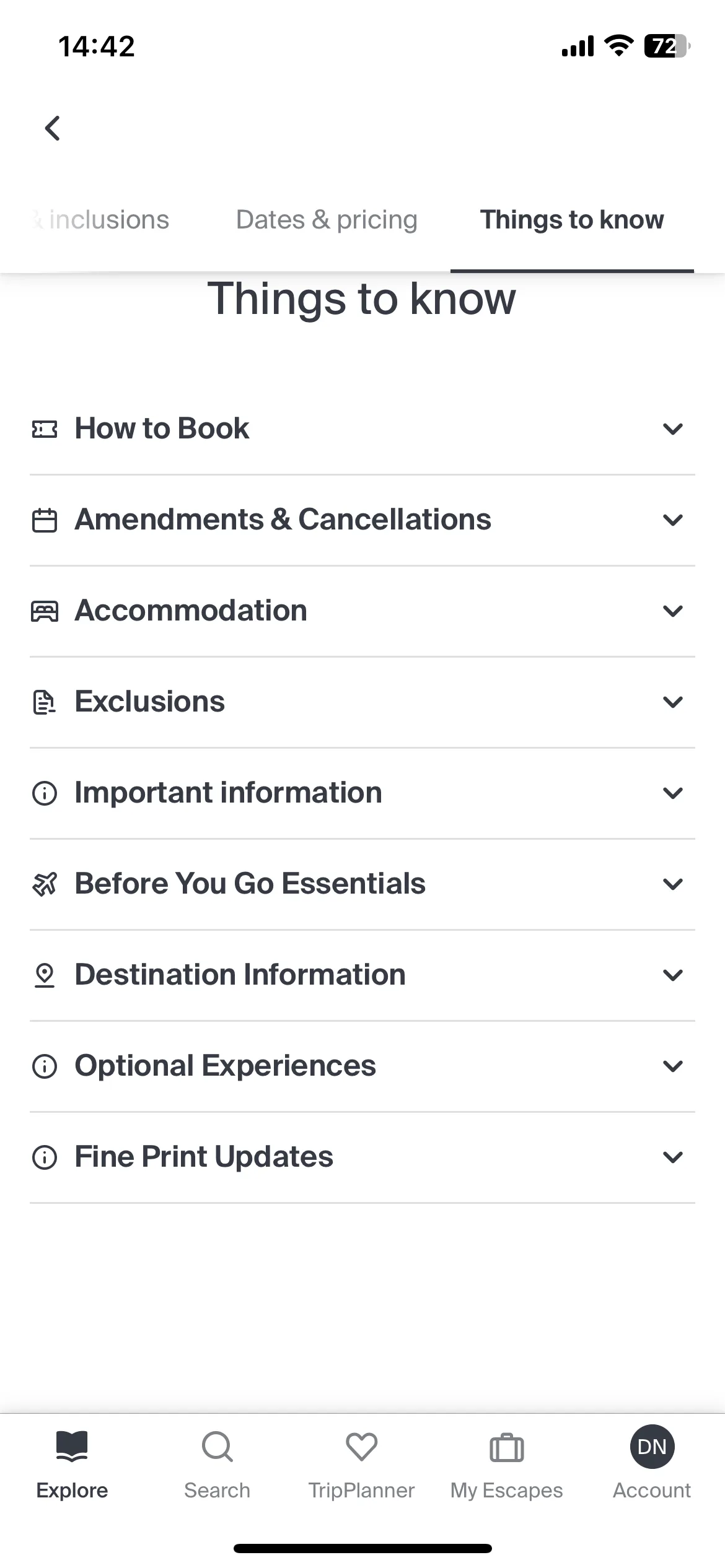Screen dimensions: 725x1568
Task: Expand How to Book chevron
Action: pos(673,429)
